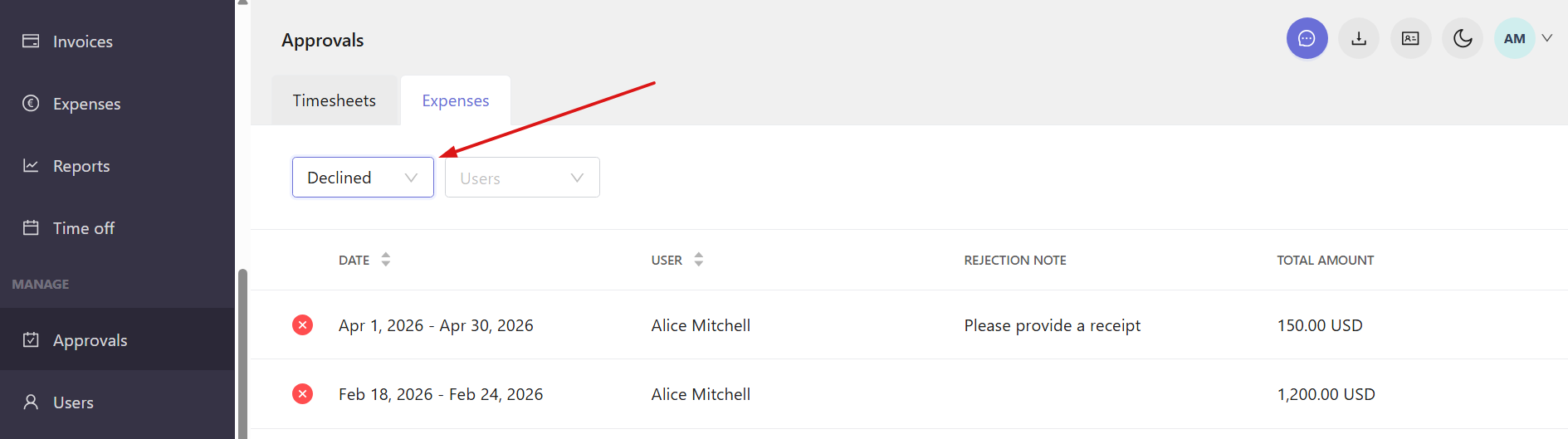Click the download icon in header

(x=1359, y=38)
